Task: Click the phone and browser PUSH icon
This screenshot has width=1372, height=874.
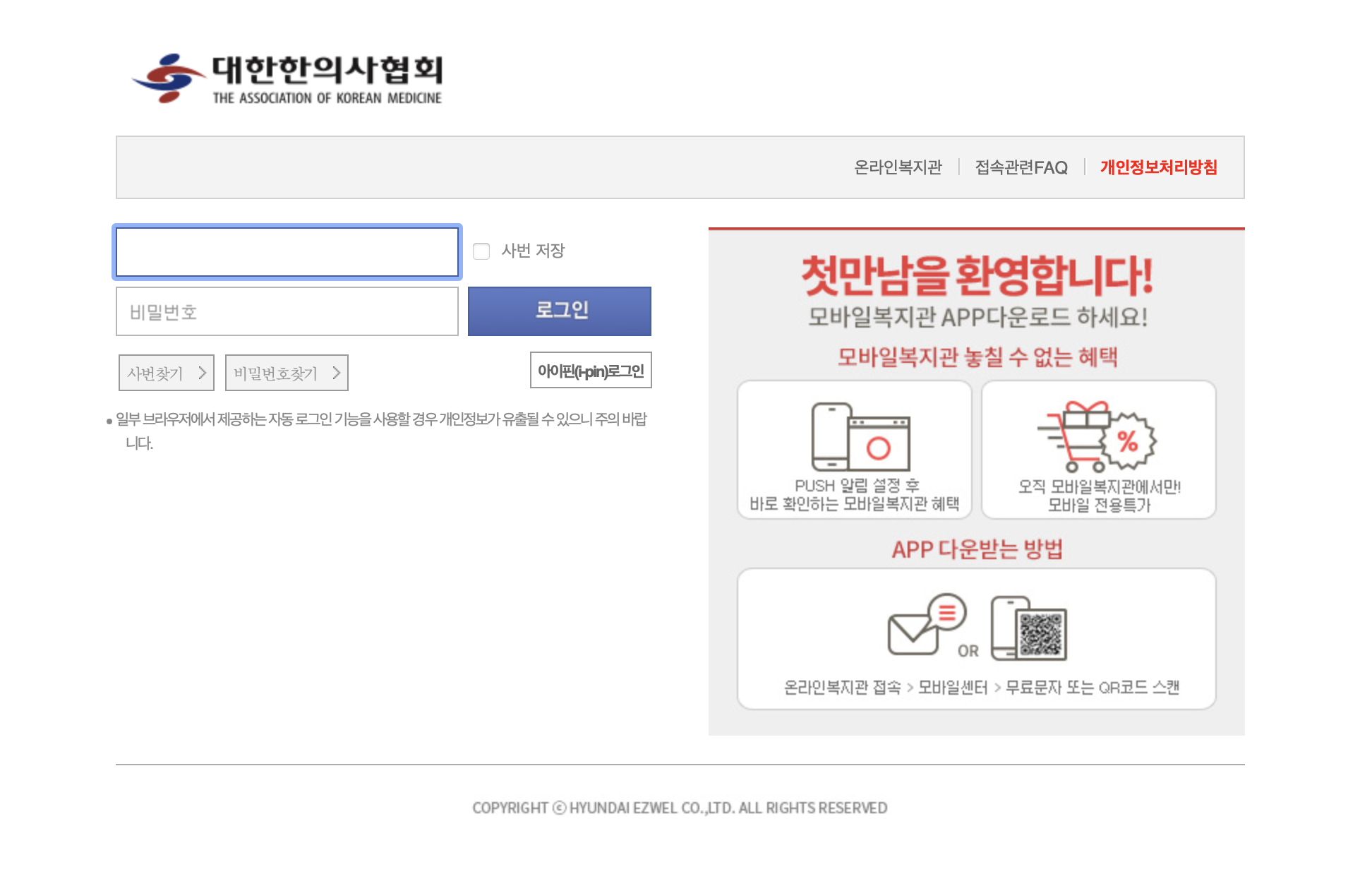Action: click(860, 437)
